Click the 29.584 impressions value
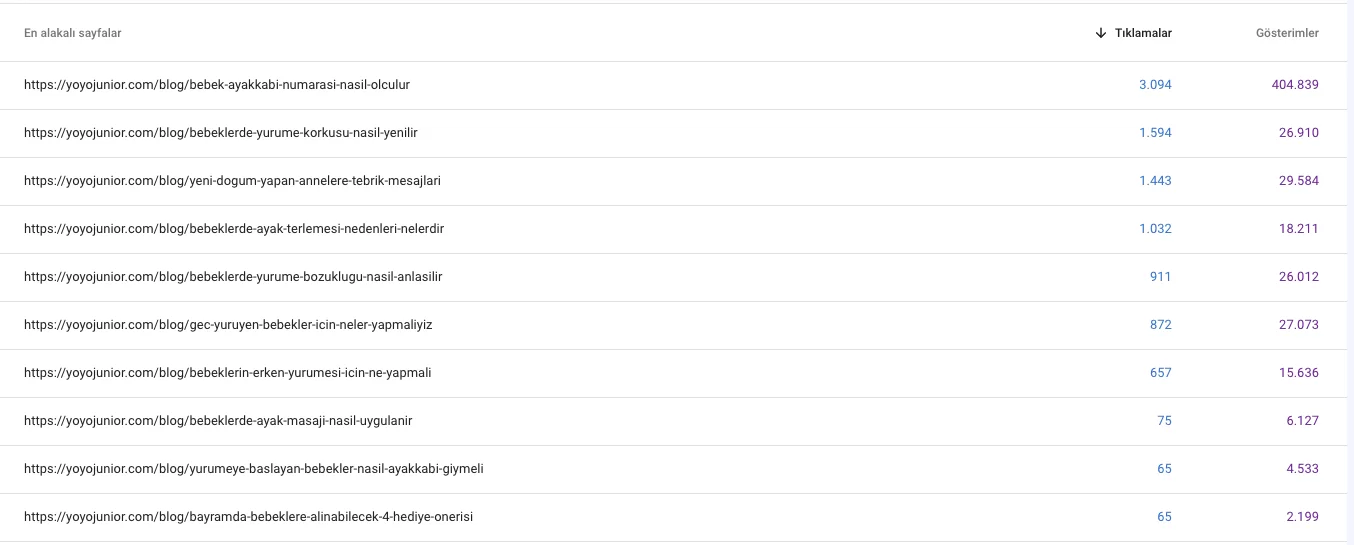Image resolution: width=1354 pixels, height=545 pixels. [x=1299, y=181]
